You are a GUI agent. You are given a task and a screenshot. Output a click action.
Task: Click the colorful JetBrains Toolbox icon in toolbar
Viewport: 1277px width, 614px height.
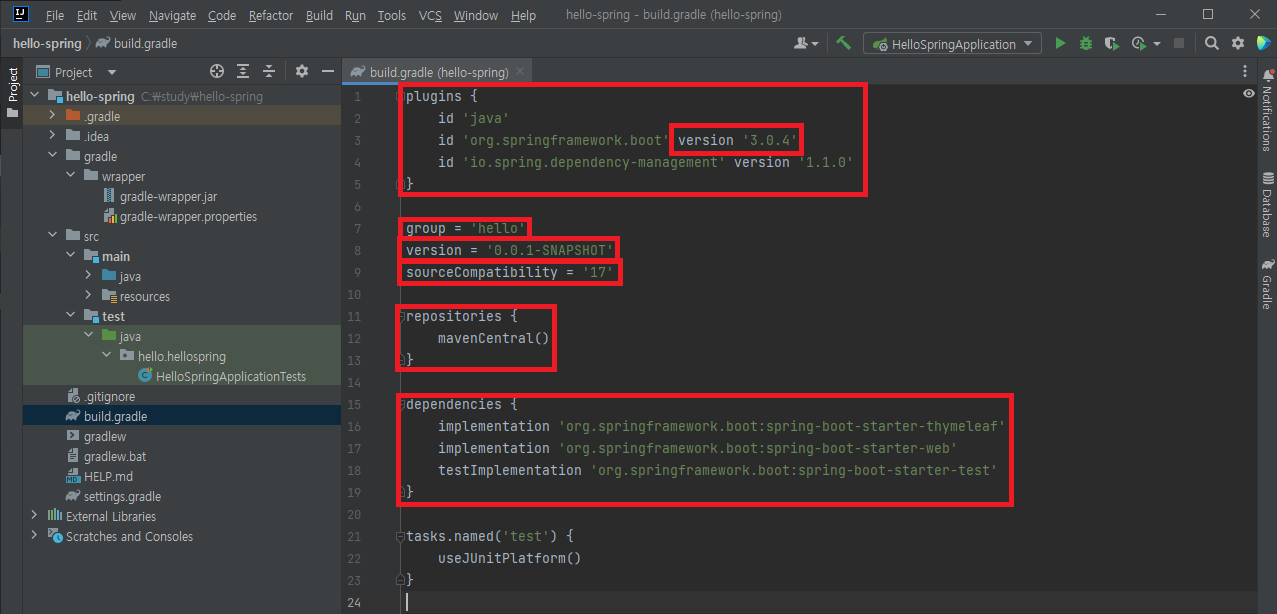(x=1264, y=43)
